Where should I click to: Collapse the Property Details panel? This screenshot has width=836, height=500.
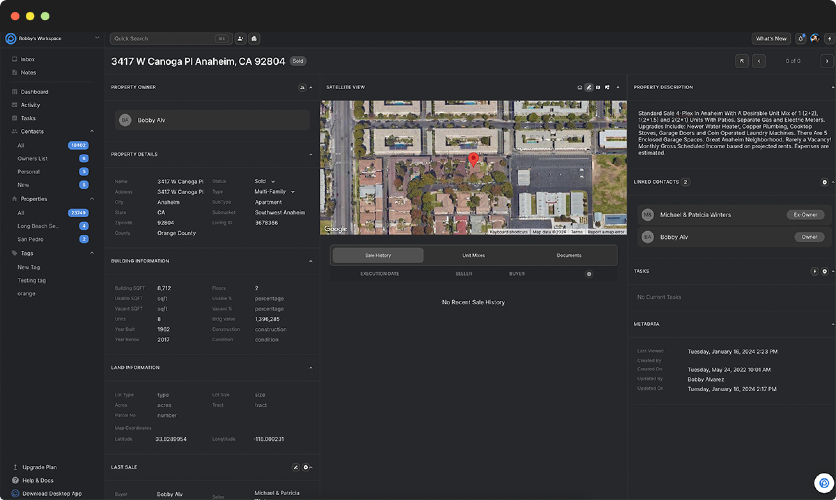click(311, 154)
